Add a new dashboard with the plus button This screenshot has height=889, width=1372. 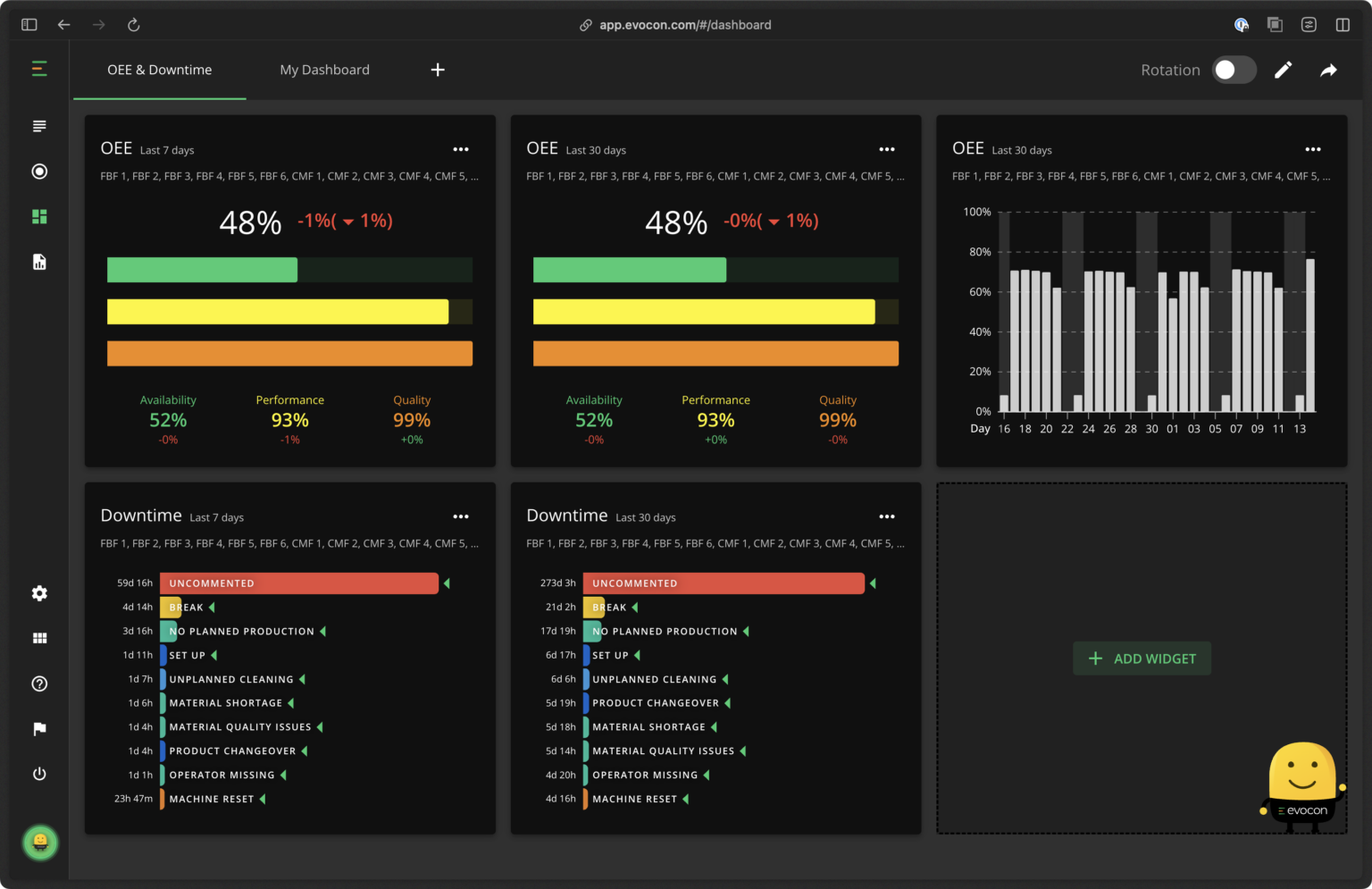438,70
